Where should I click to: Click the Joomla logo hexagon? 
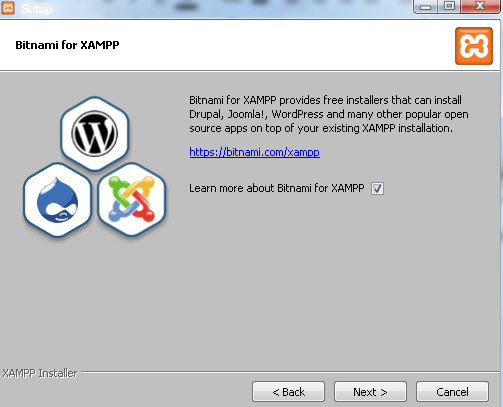132,200
